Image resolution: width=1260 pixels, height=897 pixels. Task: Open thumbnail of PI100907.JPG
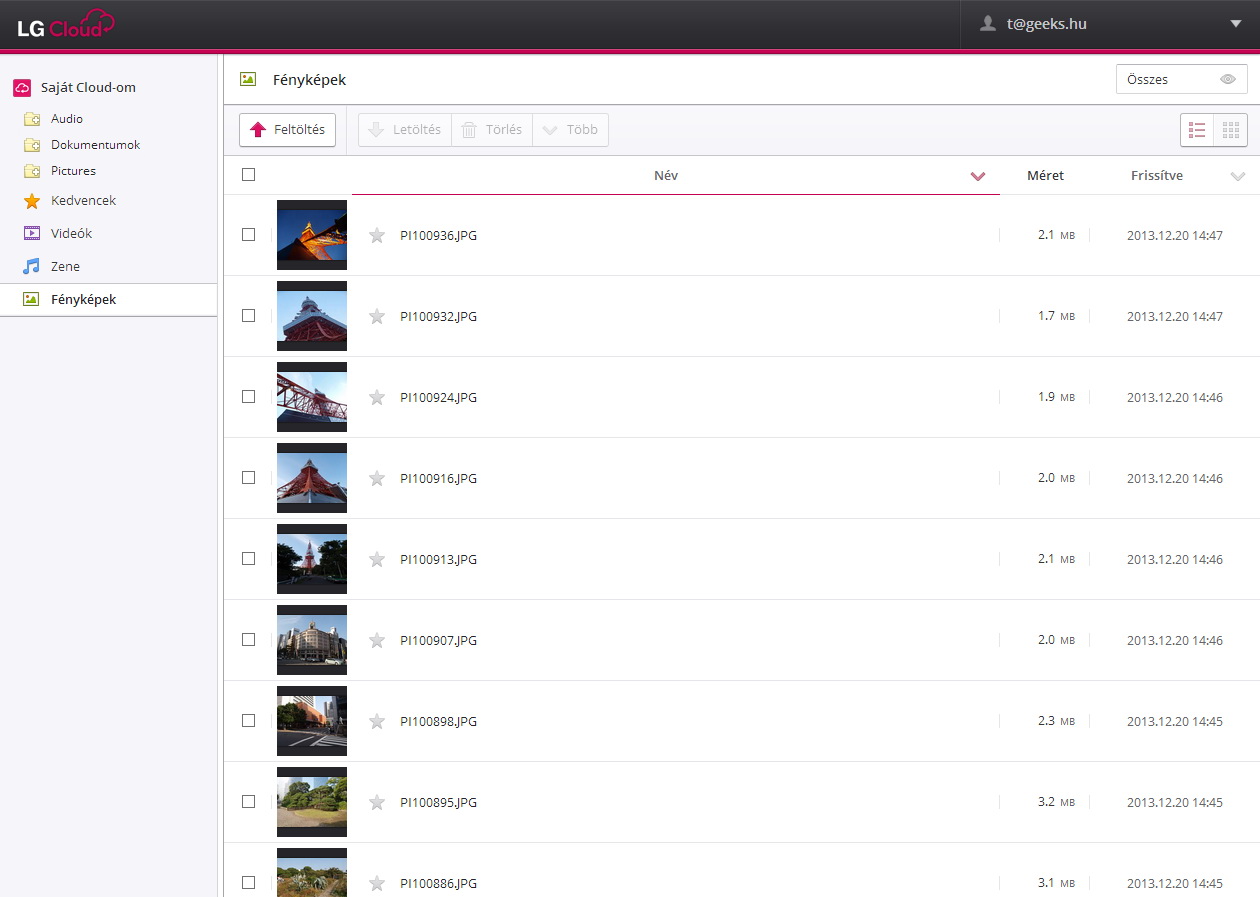tap(312, 640)
